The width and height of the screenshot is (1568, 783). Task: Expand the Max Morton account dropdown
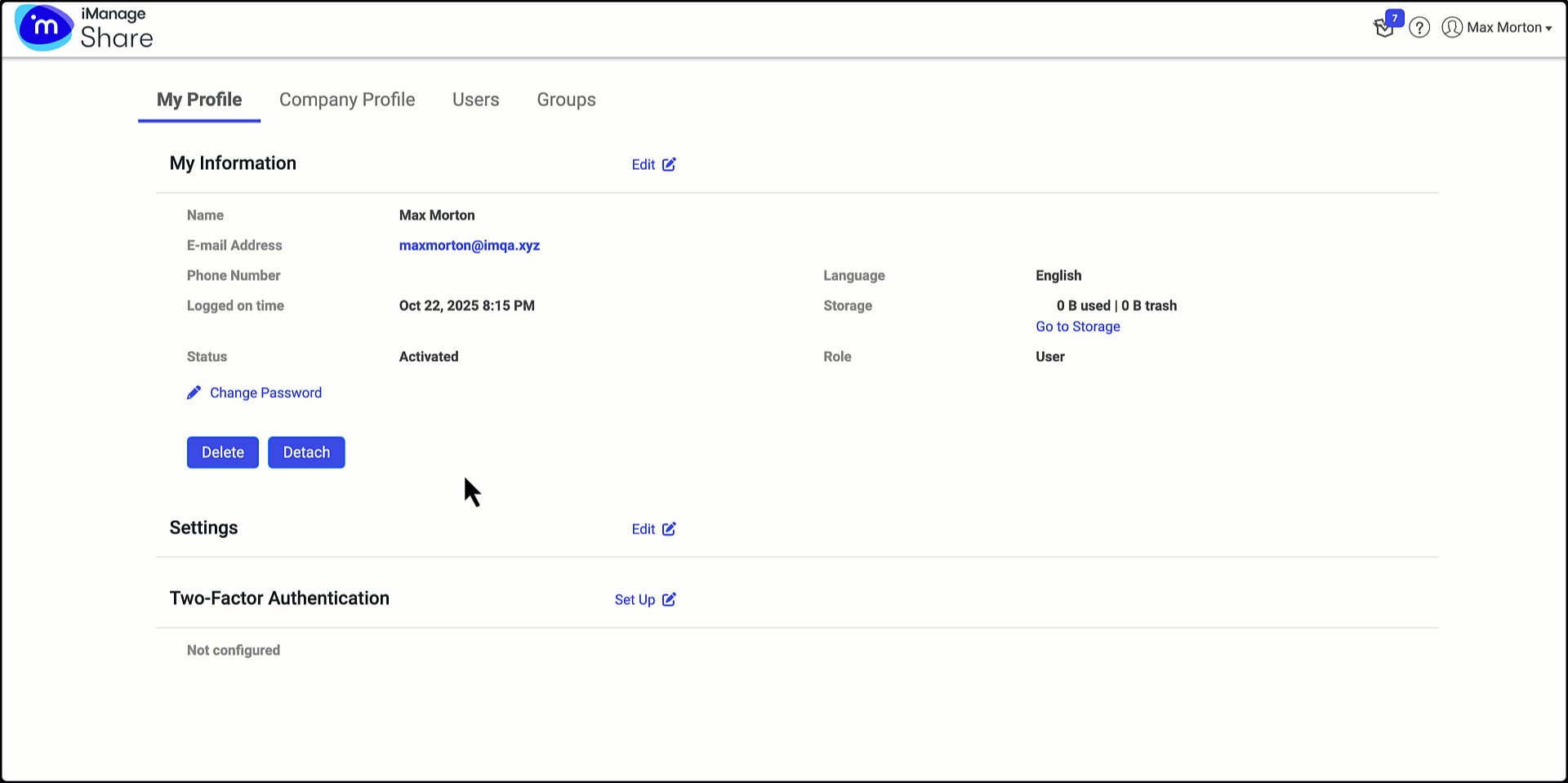click(1508, 28)
